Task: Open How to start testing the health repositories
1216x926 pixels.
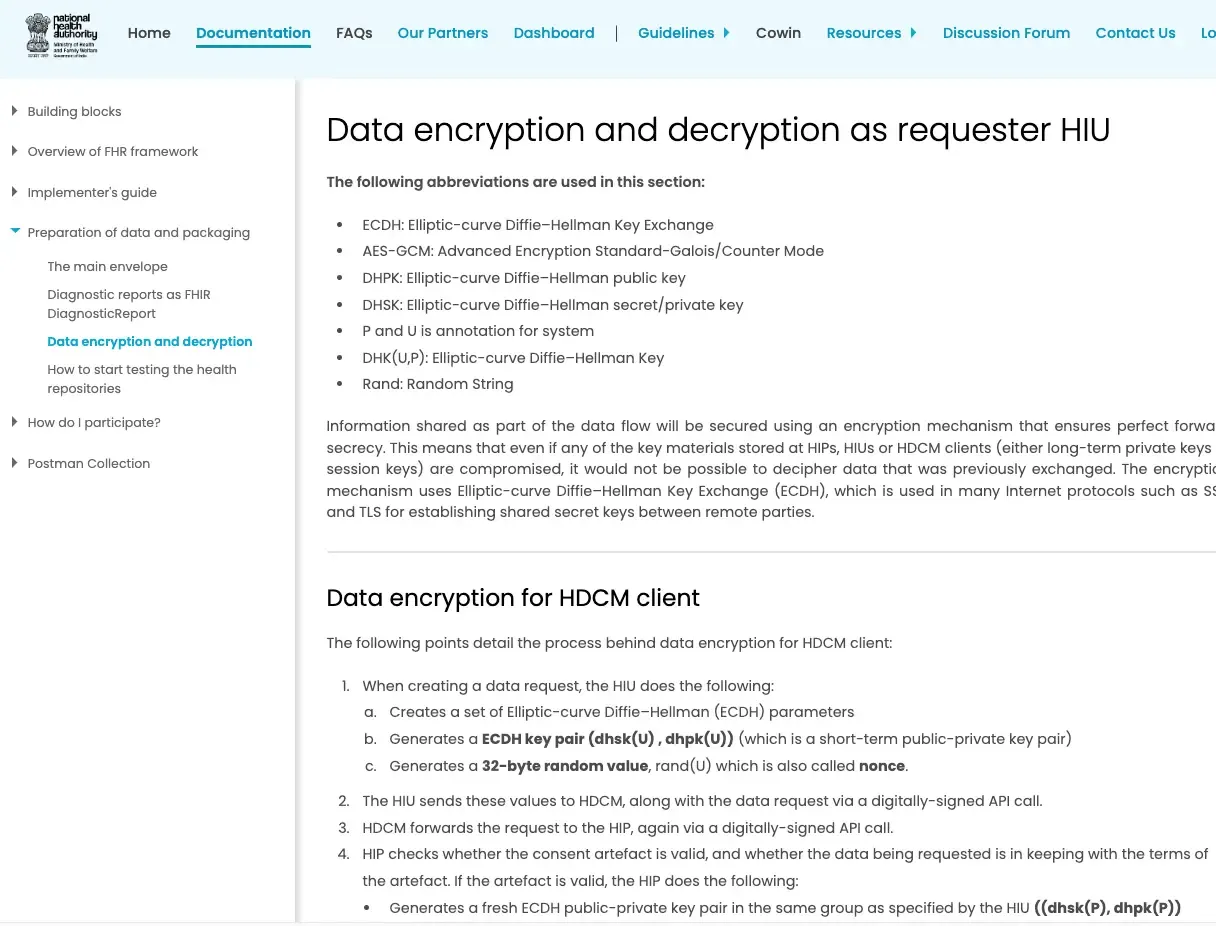Action: (142, 379)
